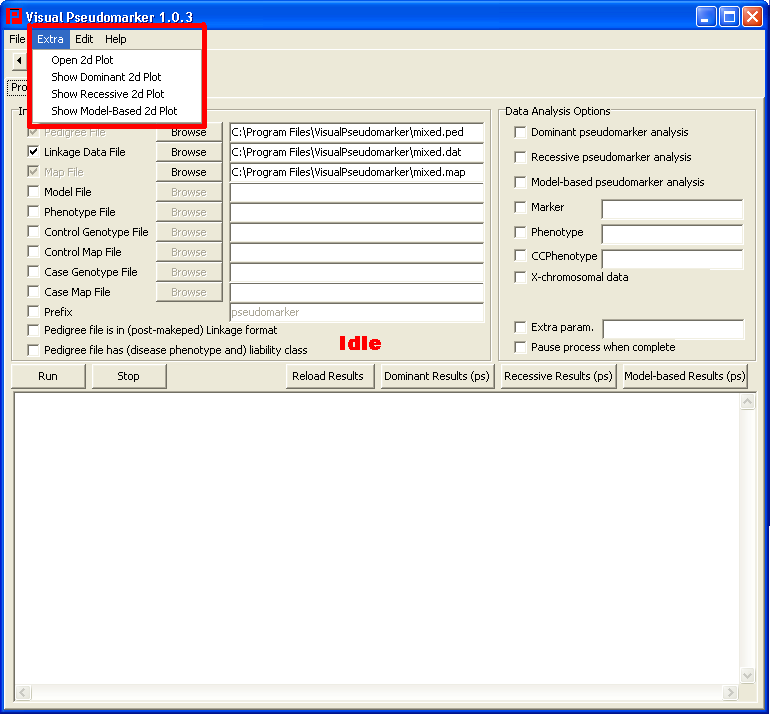770x714 pixels.
Task: Click the CCPhenotype text field
Action: 672,259
